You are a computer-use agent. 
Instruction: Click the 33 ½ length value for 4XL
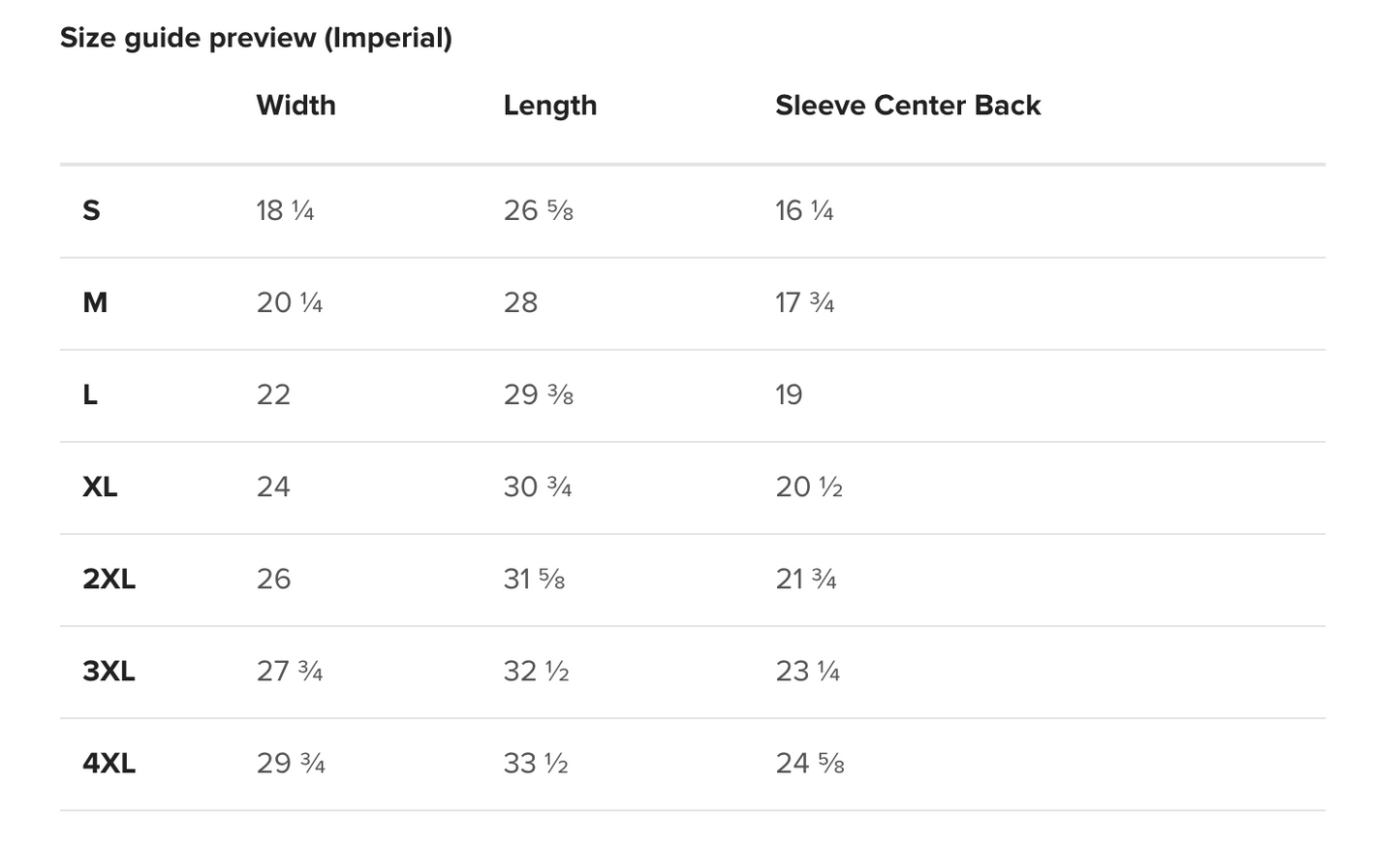[535, 764]
